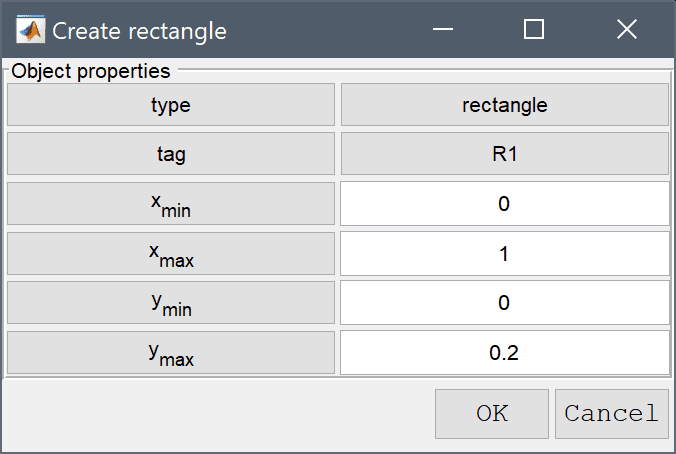Viewport: 676px width, 454px height.
Task: Select the ymax value field showing 0.2
Action: 504,353
